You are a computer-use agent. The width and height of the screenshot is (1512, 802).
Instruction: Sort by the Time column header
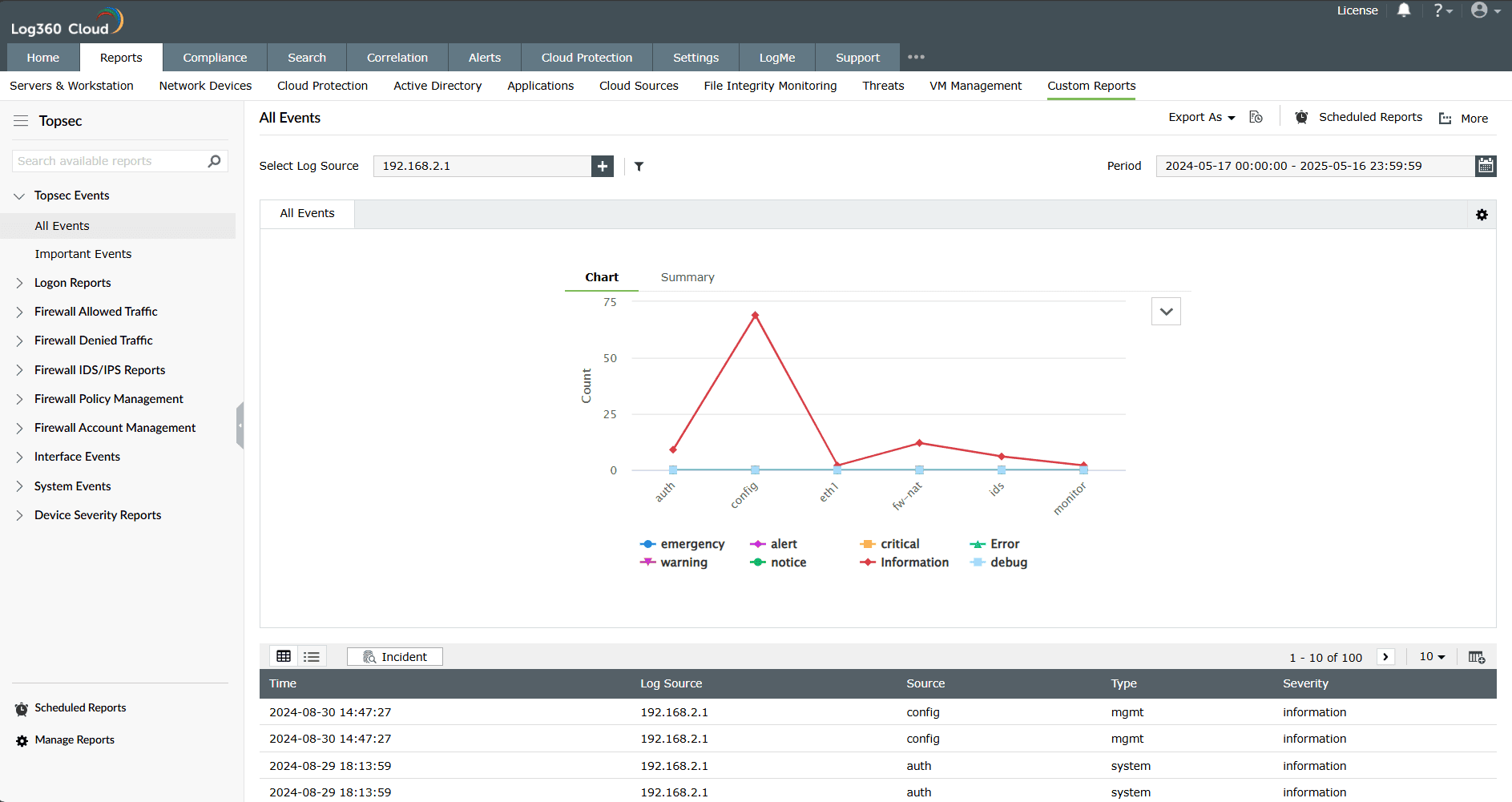click(283, 683)
